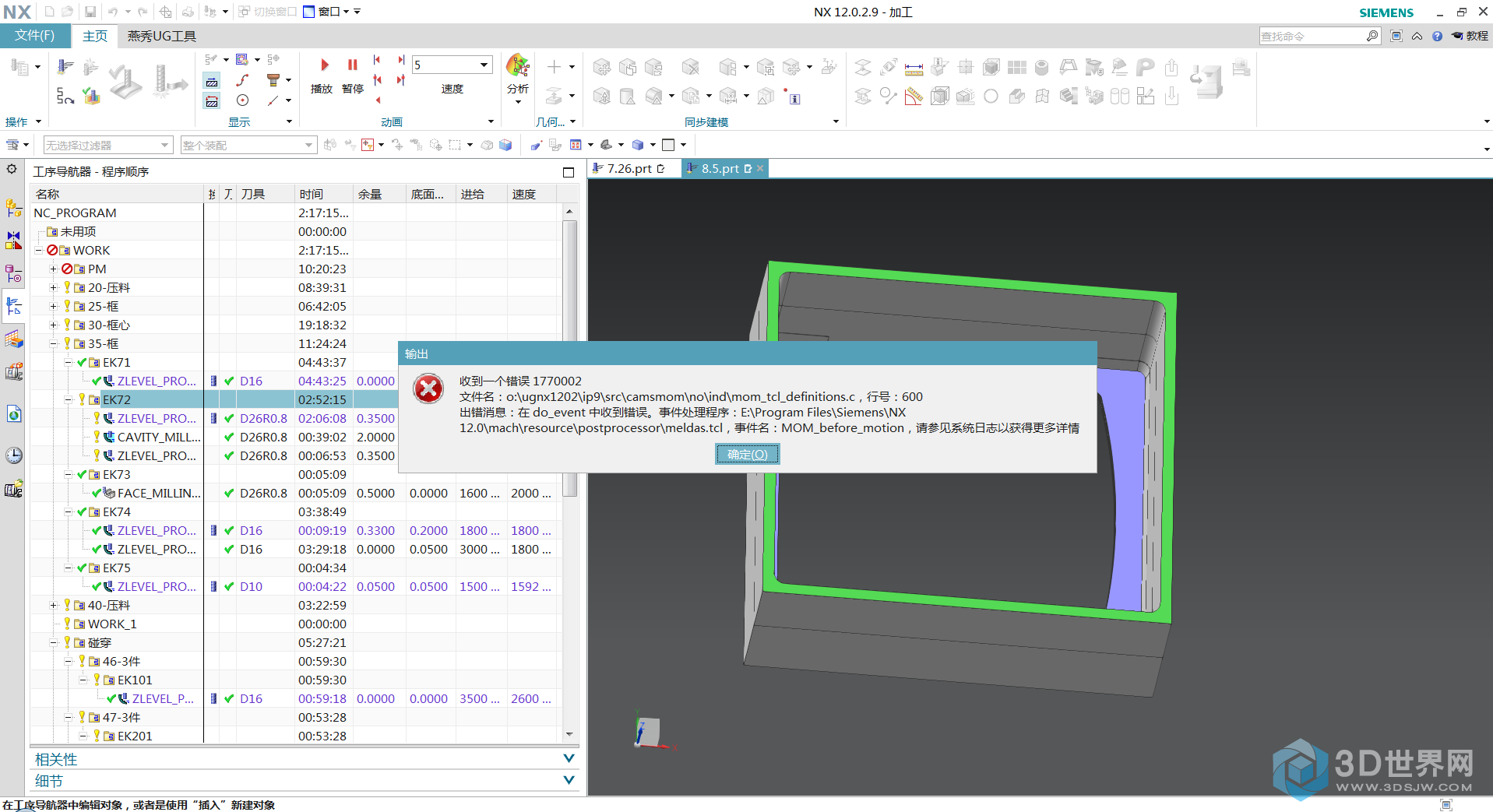Switch to the 7.26.prt document tab
The image size is (1493, 812).
(x=629, y=168)
